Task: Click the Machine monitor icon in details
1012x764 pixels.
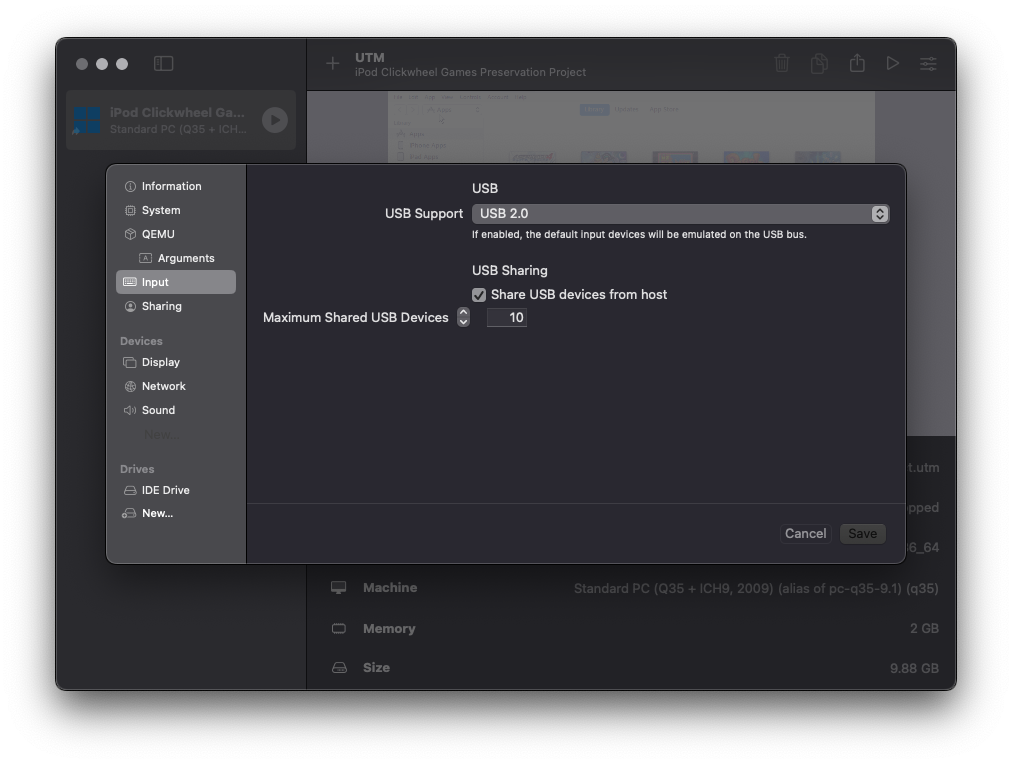Action: (x=339, y=587)
